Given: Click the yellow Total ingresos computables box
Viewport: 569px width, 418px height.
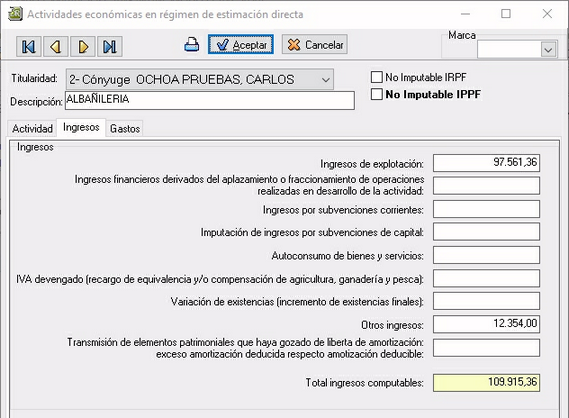Looking at the screenshot, I should 486,382.
